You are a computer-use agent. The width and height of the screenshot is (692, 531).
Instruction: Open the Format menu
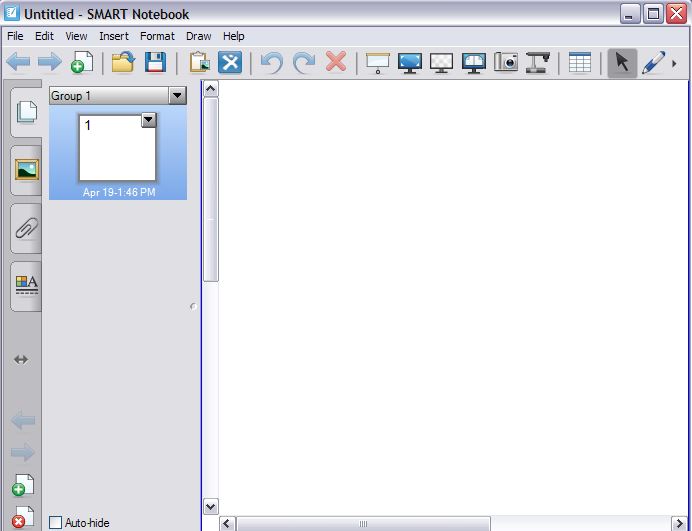(157, 36)
